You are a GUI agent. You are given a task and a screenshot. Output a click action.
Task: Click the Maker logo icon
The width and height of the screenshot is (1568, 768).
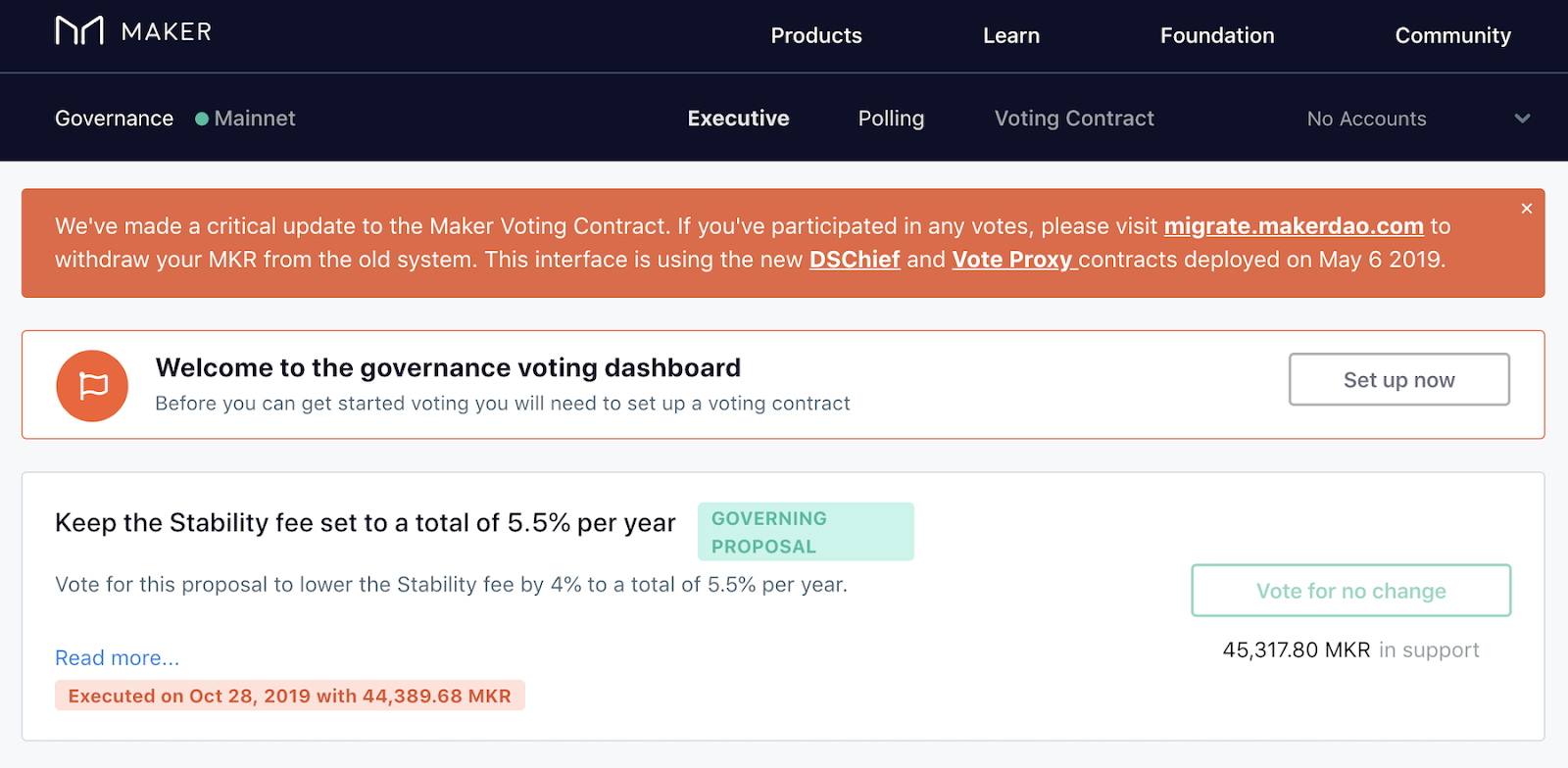[x=79, y=31]
